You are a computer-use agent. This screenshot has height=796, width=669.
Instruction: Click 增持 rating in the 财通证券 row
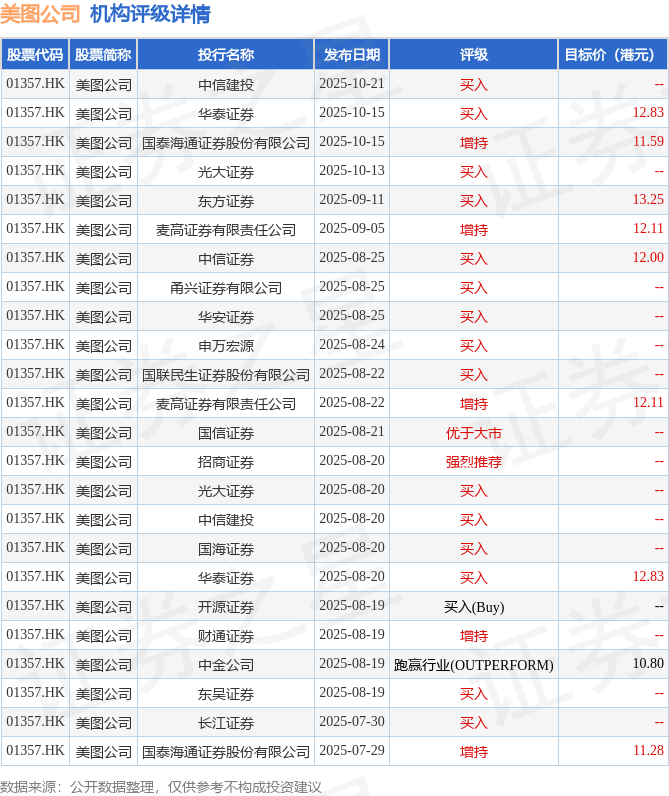click(x=474, y=634)
